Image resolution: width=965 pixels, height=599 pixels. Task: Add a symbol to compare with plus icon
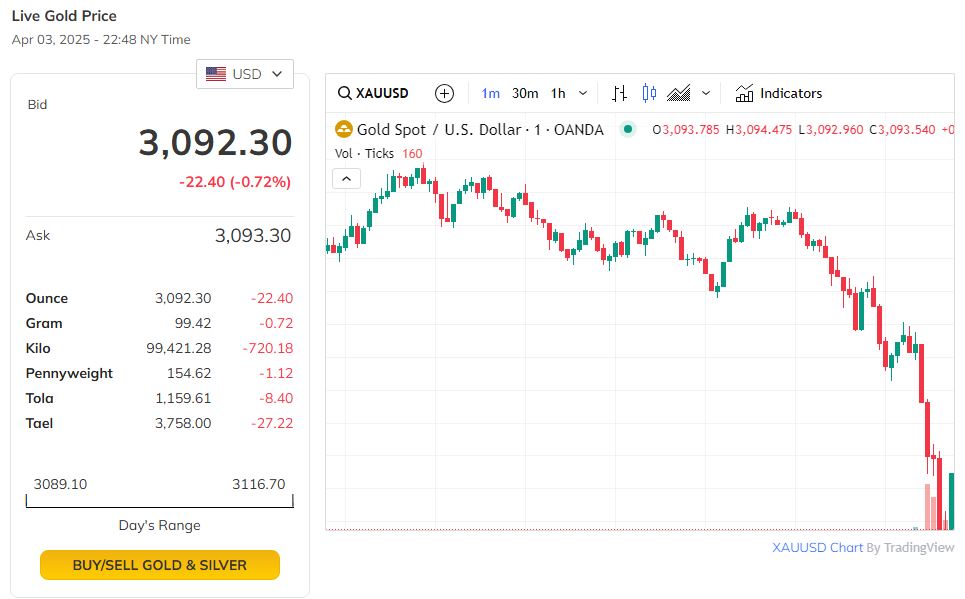[445, 93]
